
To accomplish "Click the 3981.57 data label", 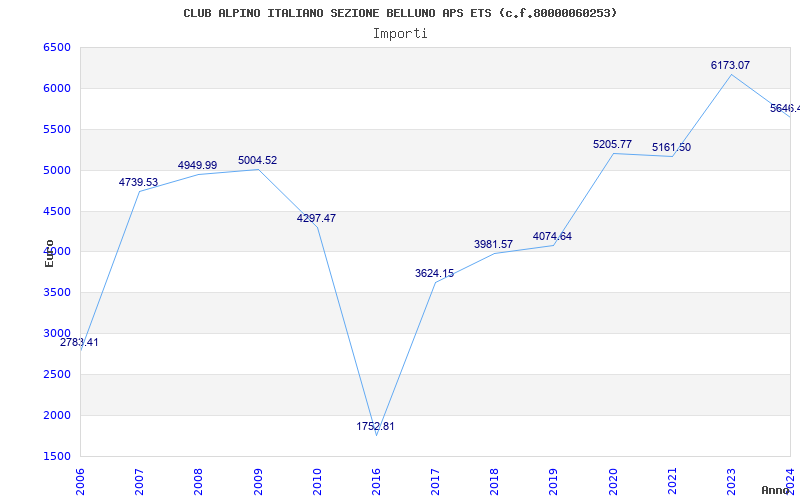I will pyautogui.click(x=493, y=244).
